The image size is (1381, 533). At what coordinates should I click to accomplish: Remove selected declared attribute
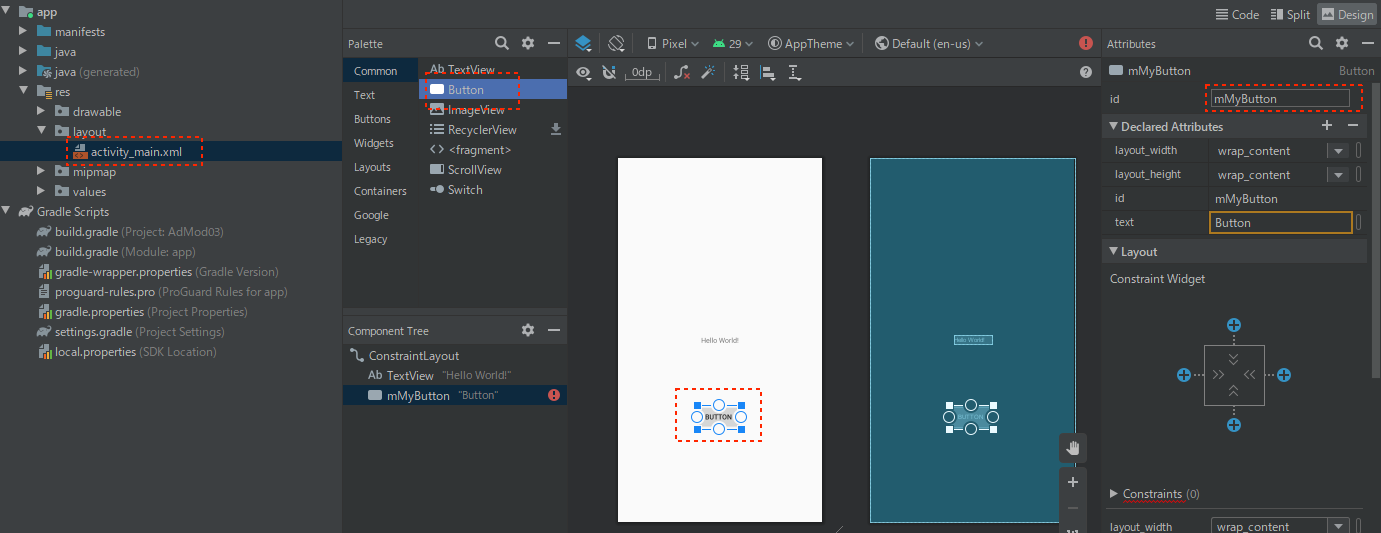click(x=1353, y=125)
